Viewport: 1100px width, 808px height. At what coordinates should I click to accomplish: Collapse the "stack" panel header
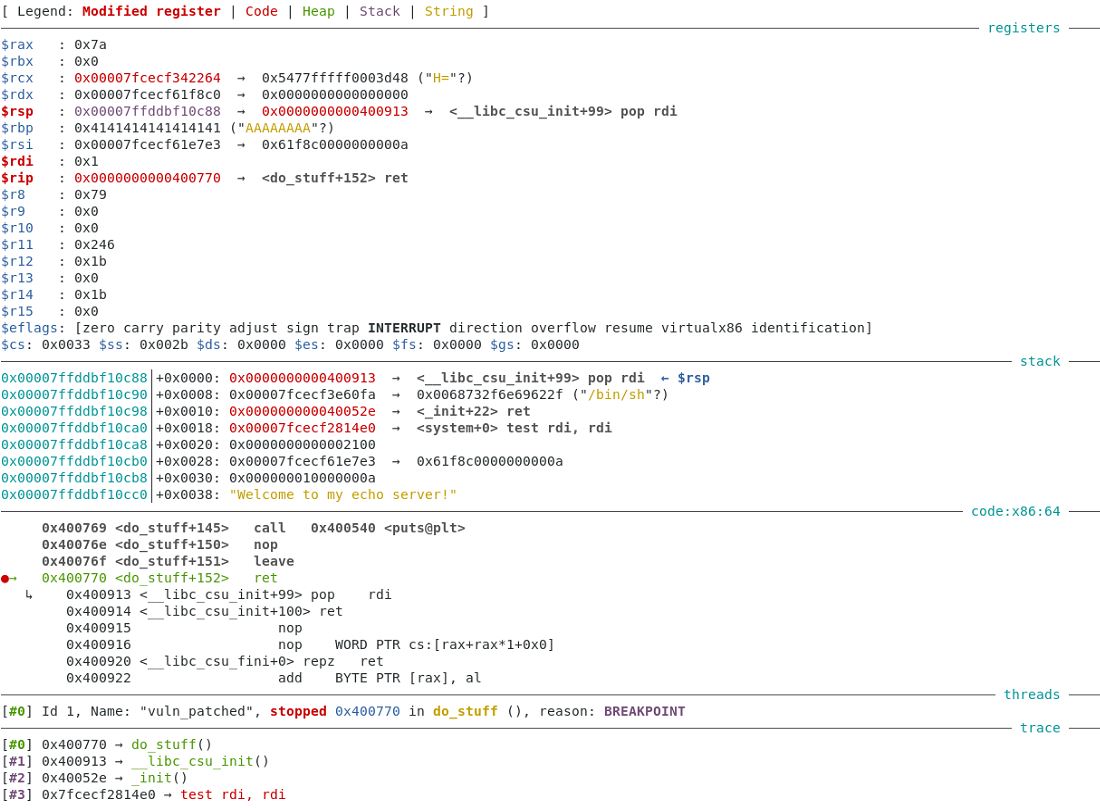coord(1040,361)
